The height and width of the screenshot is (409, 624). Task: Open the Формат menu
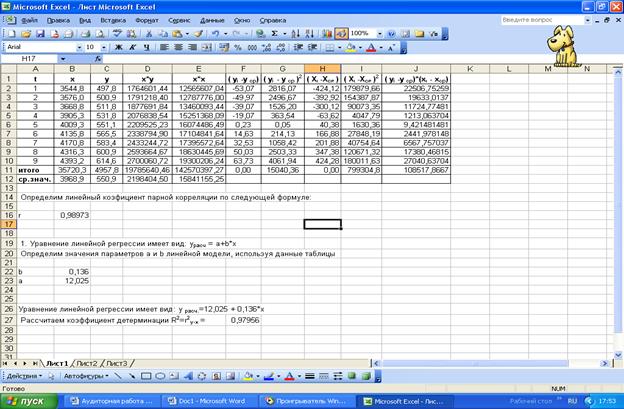pos(145,19)
